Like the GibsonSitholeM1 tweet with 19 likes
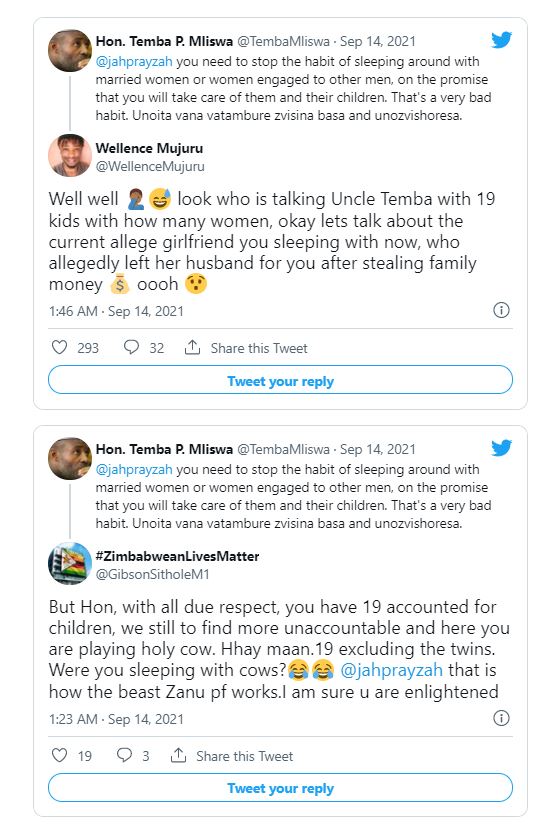 point(60,755)
